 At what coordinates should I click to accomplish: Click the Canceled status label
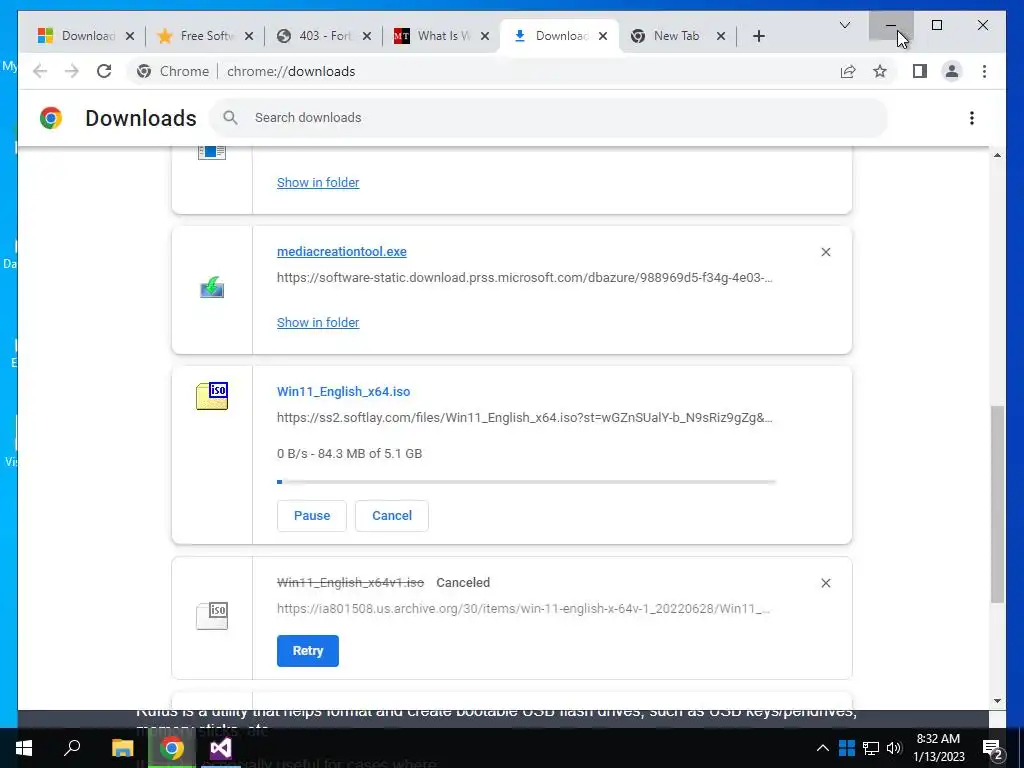(x=463, y=583)
